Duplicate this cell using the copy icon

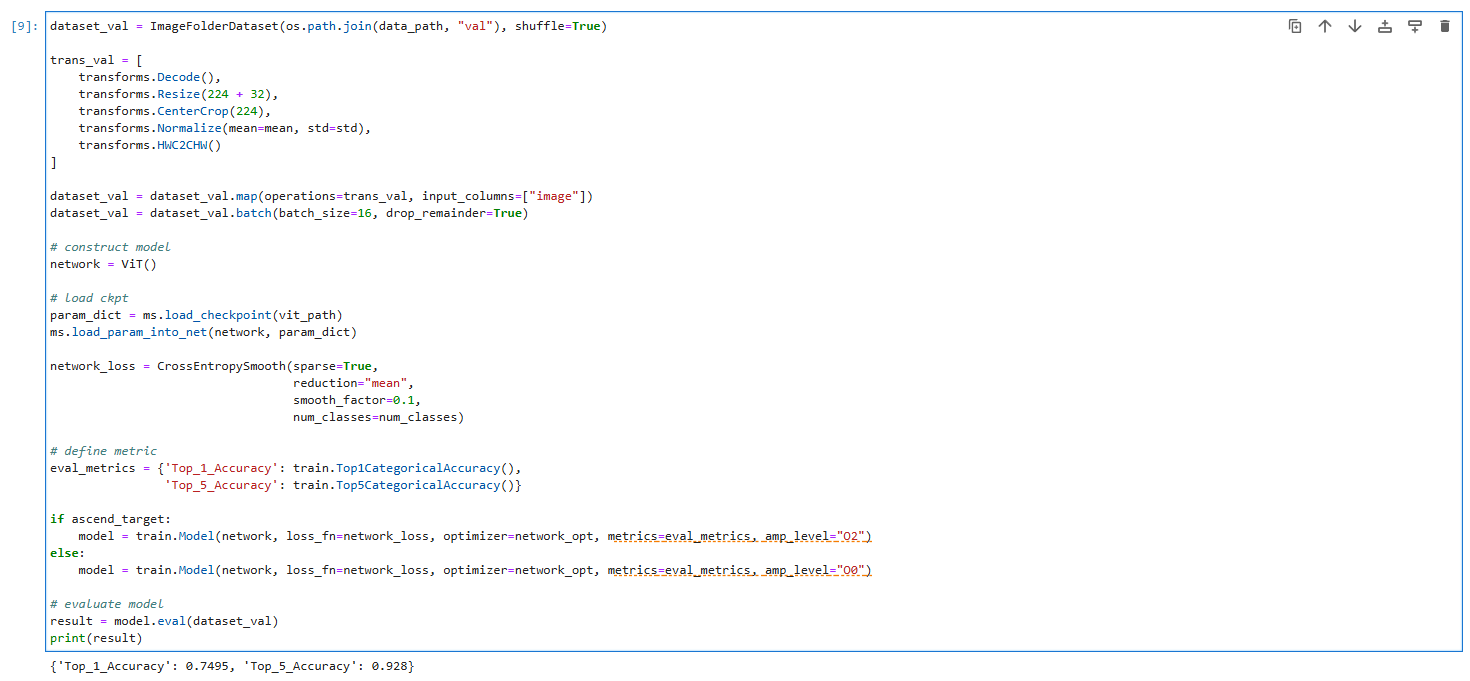click(x=1295, y=26)
